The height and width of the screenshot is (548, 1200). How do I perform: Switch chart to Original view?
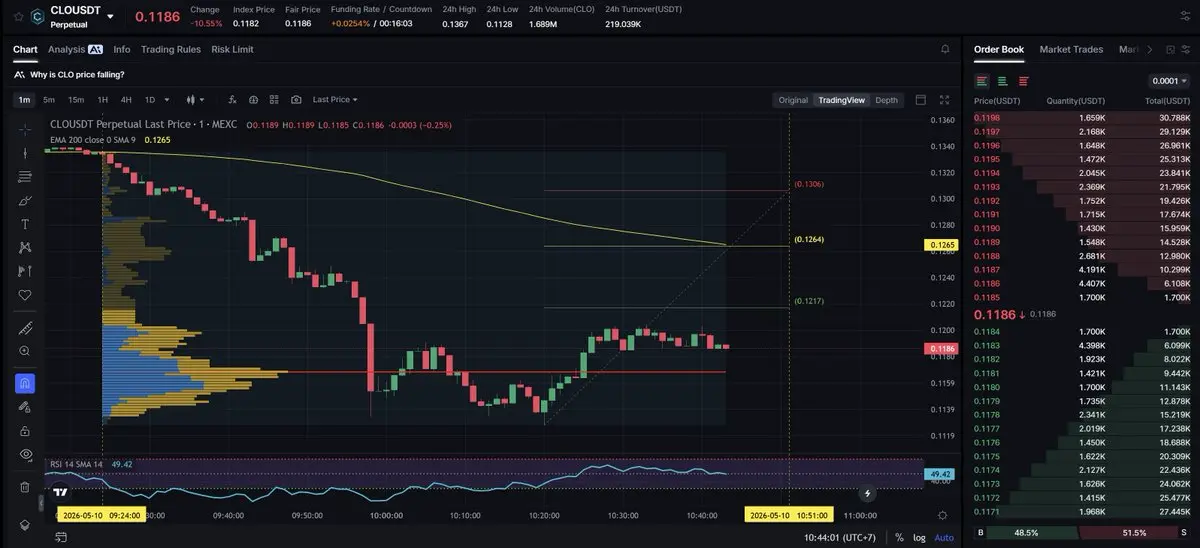[793, 100]
